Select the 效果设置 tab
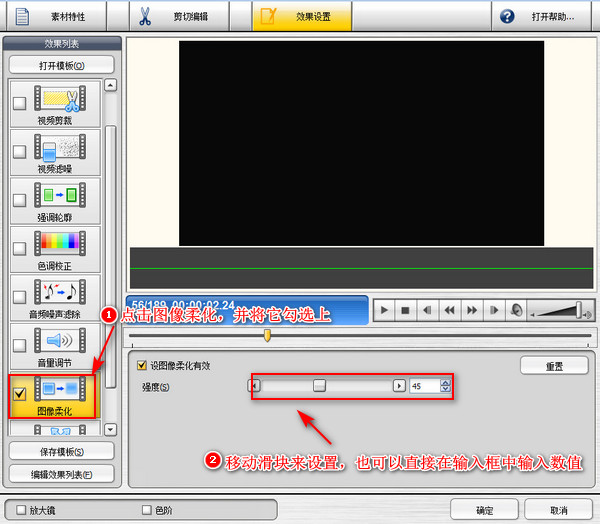Image resolution: width=600 pixels, height=524 pixels. click(302, 16)
